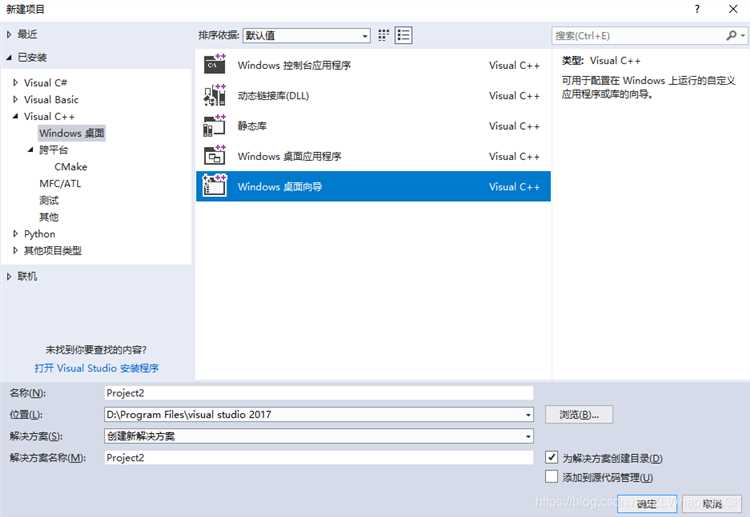
Task: Select MFC/ATL tree item
Action: (x=60, y=184)
